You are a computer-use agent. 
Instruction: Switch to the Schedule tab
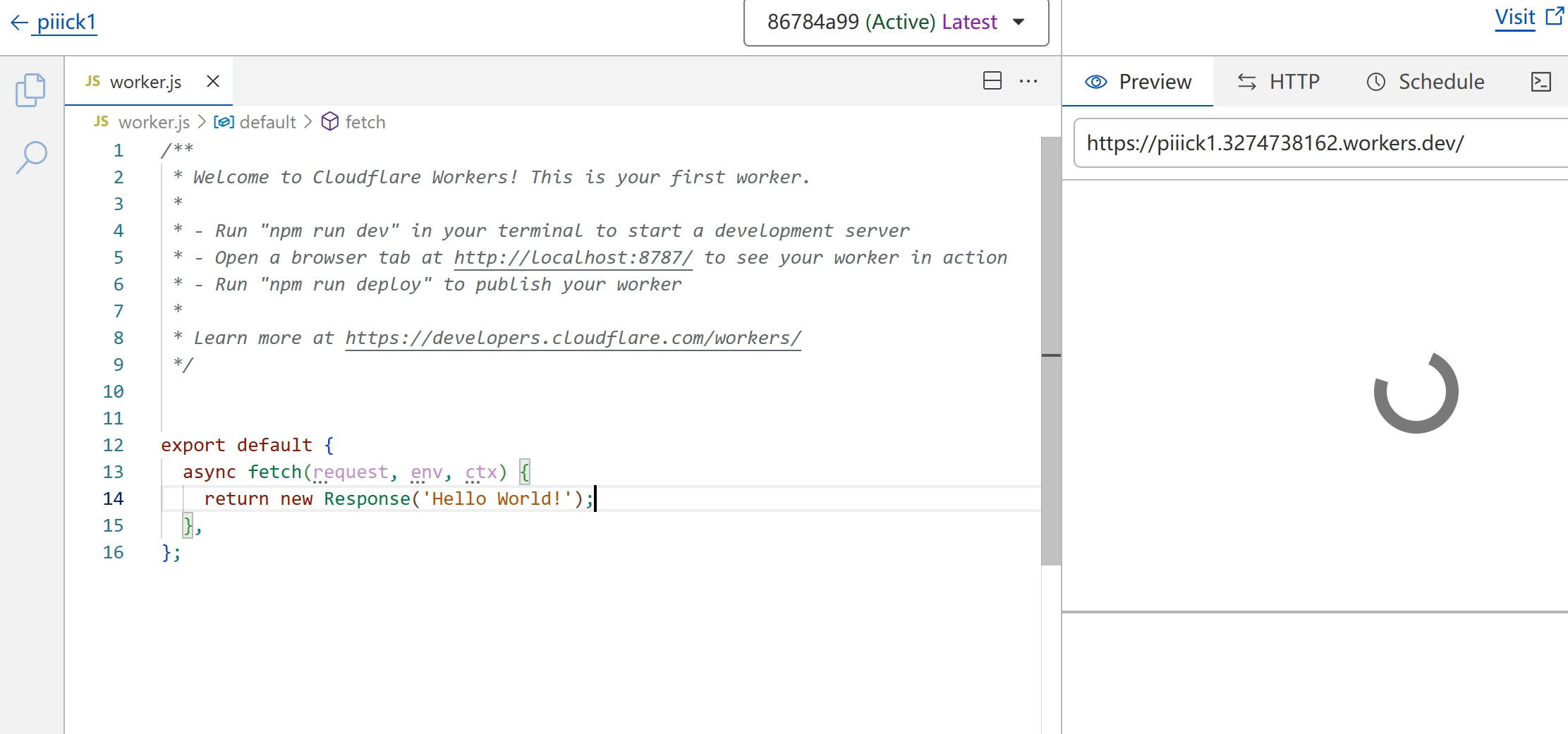click(1426, 82)
